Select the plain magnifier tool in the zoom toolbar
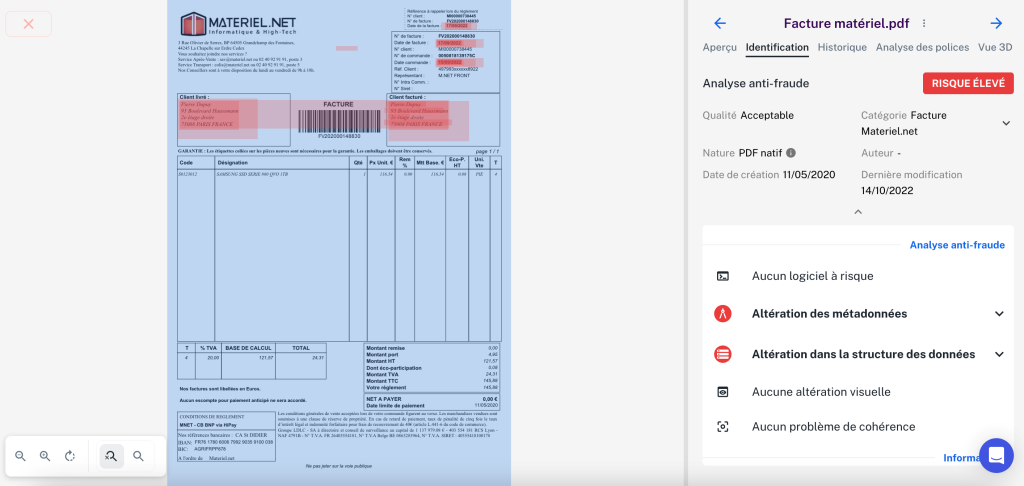The image size is (1024, 486). (x=138, y=456)
